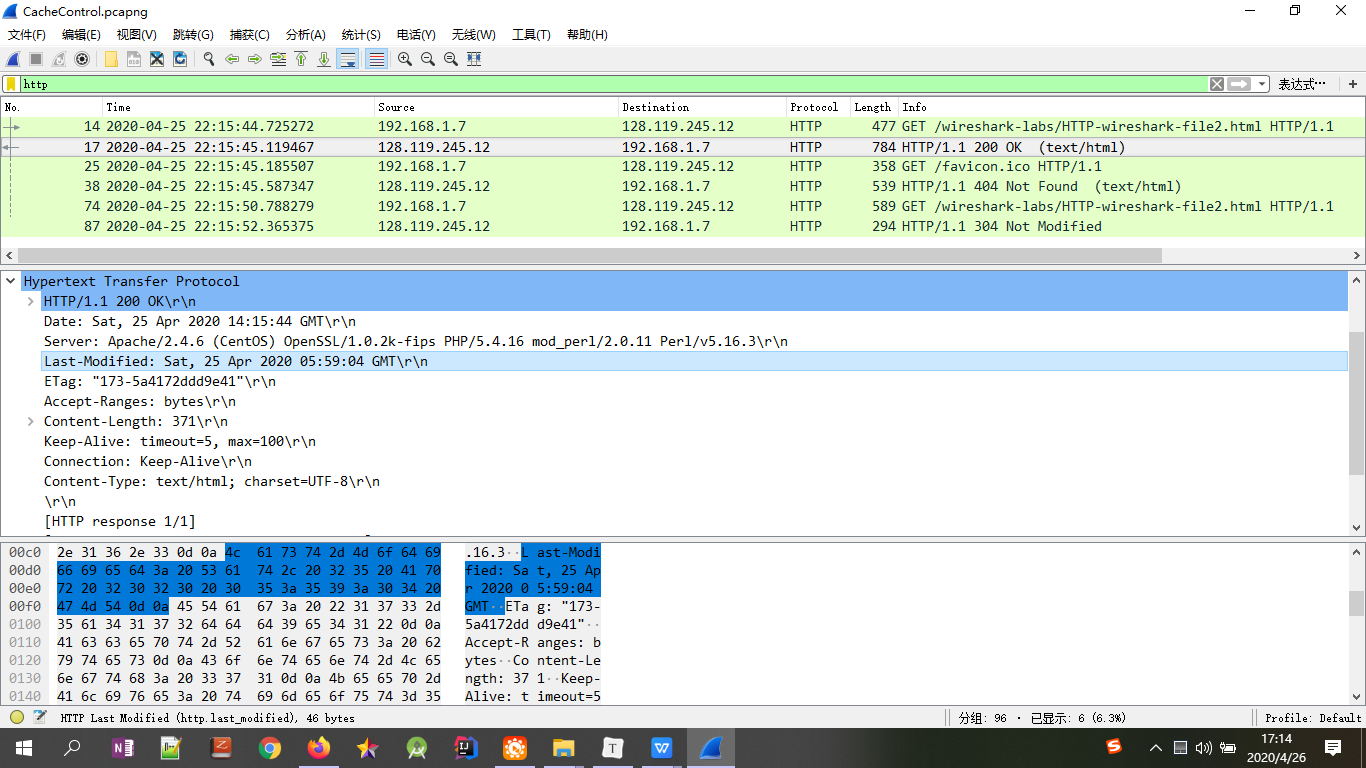Open the 工具(T) menu
The width and height of the screenshot is (1366, 768).
(x=531, y=34)
